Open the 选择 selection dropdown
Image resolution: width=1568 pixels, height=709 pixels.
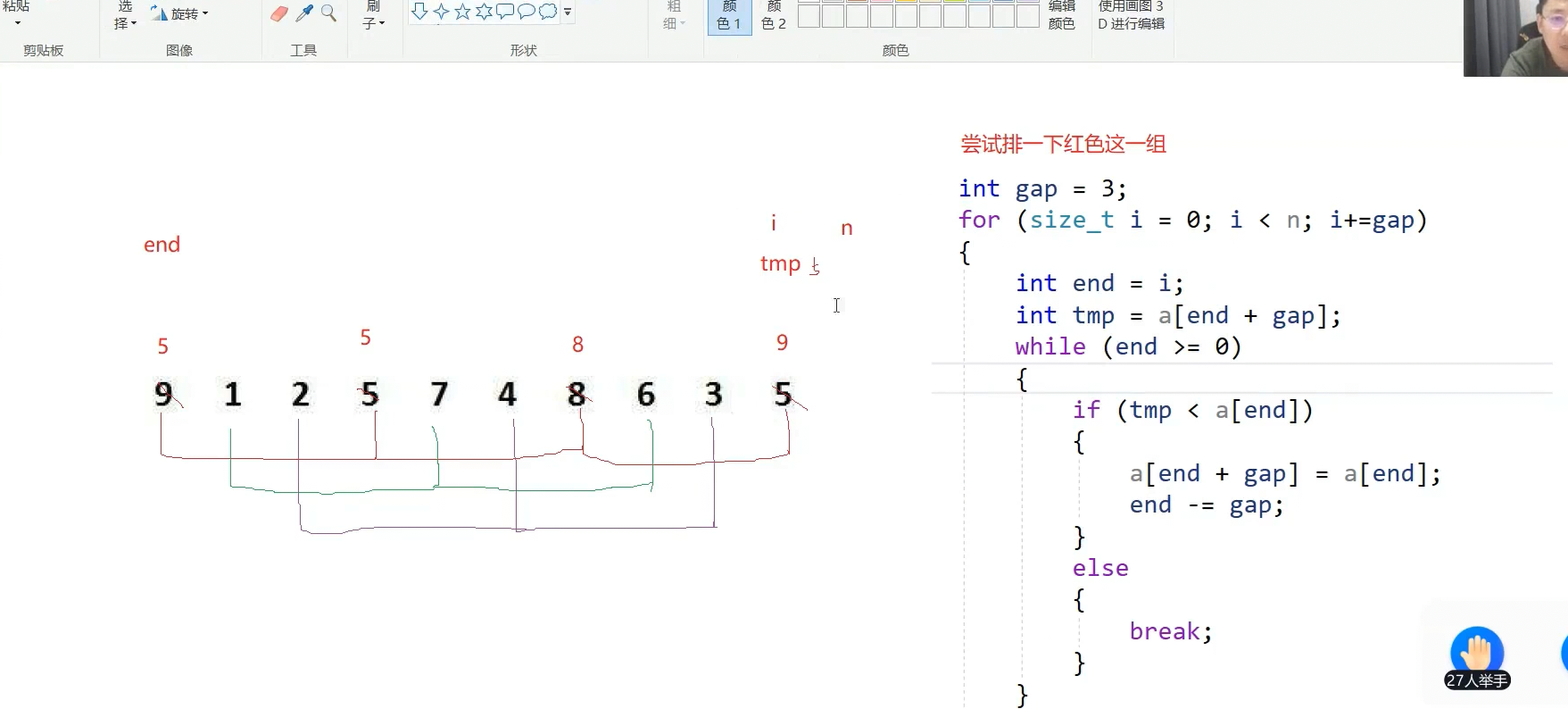point(125,15)
